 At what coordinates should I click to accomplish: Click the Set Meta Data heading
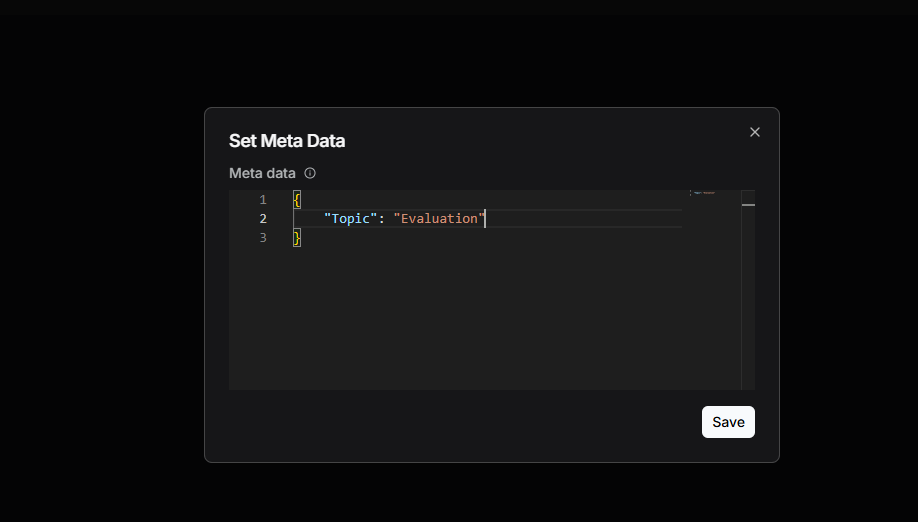coord(287,141)
